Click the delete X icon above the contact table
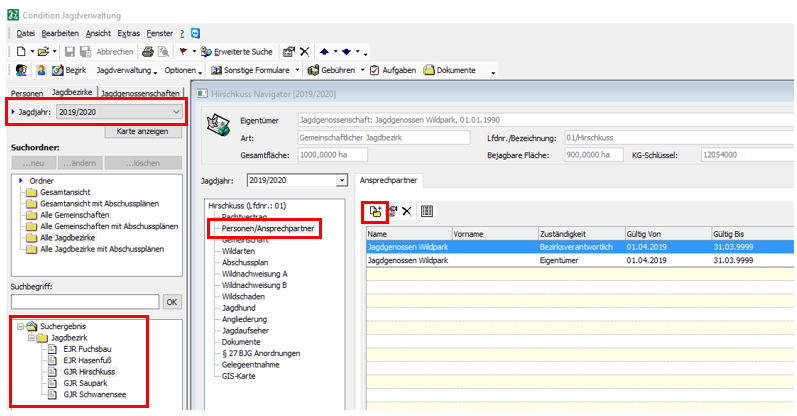This screenshot has height=416, width=797. click(407, 211)
